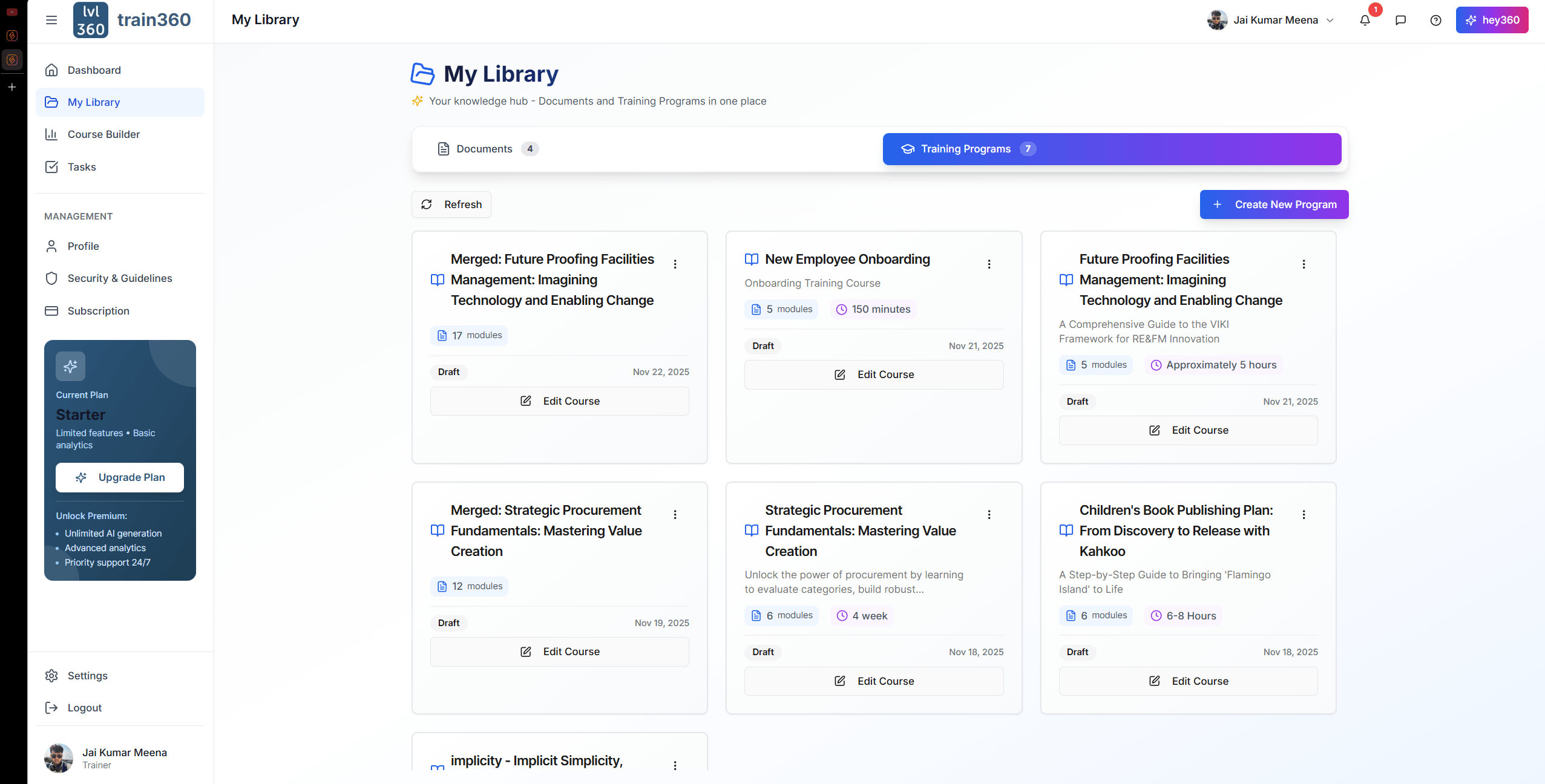The width and height of the screenshot is (1545, 784).
Task: Open the chat messages icon
Action: tap(1400, 20)
